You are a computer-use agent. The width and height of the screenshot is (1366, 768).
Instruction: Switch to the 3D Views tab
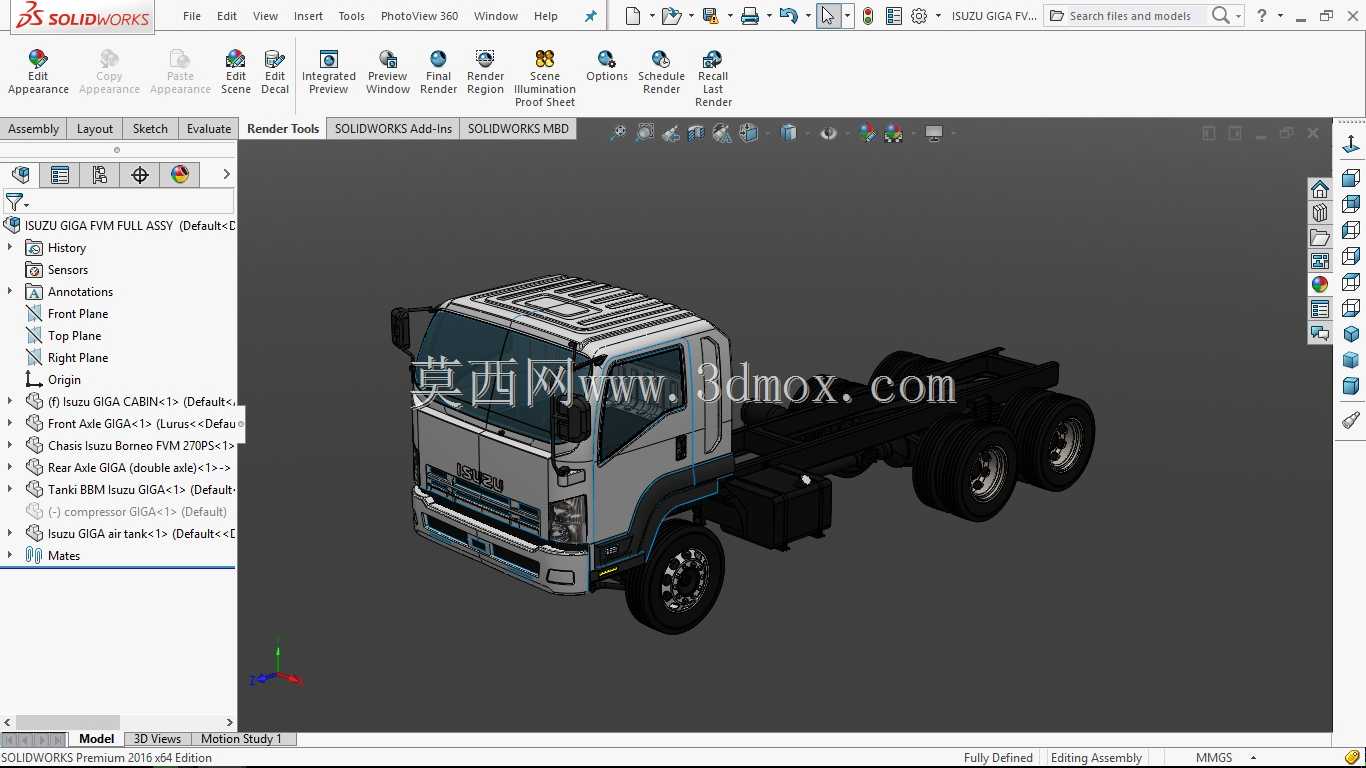[x=158, y=739]
